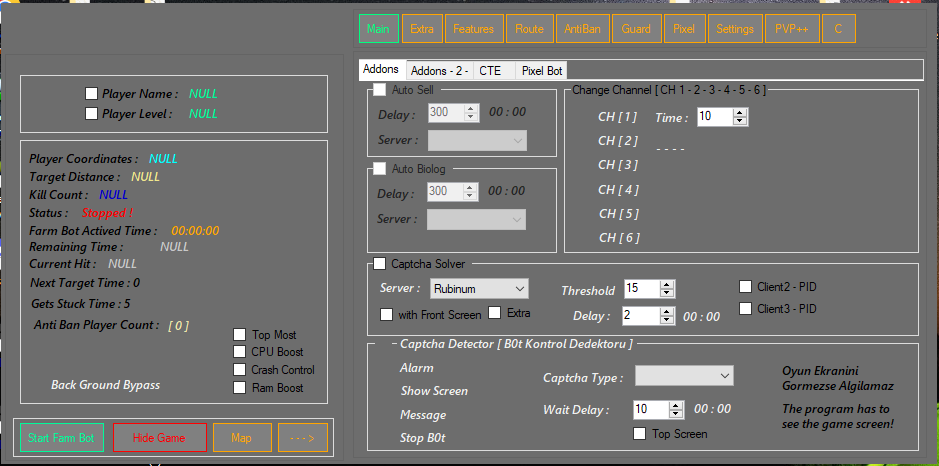Open the Rubinum server dropdown
The height and width of the screenshot is (466, 939).
[x=479, y=289]
